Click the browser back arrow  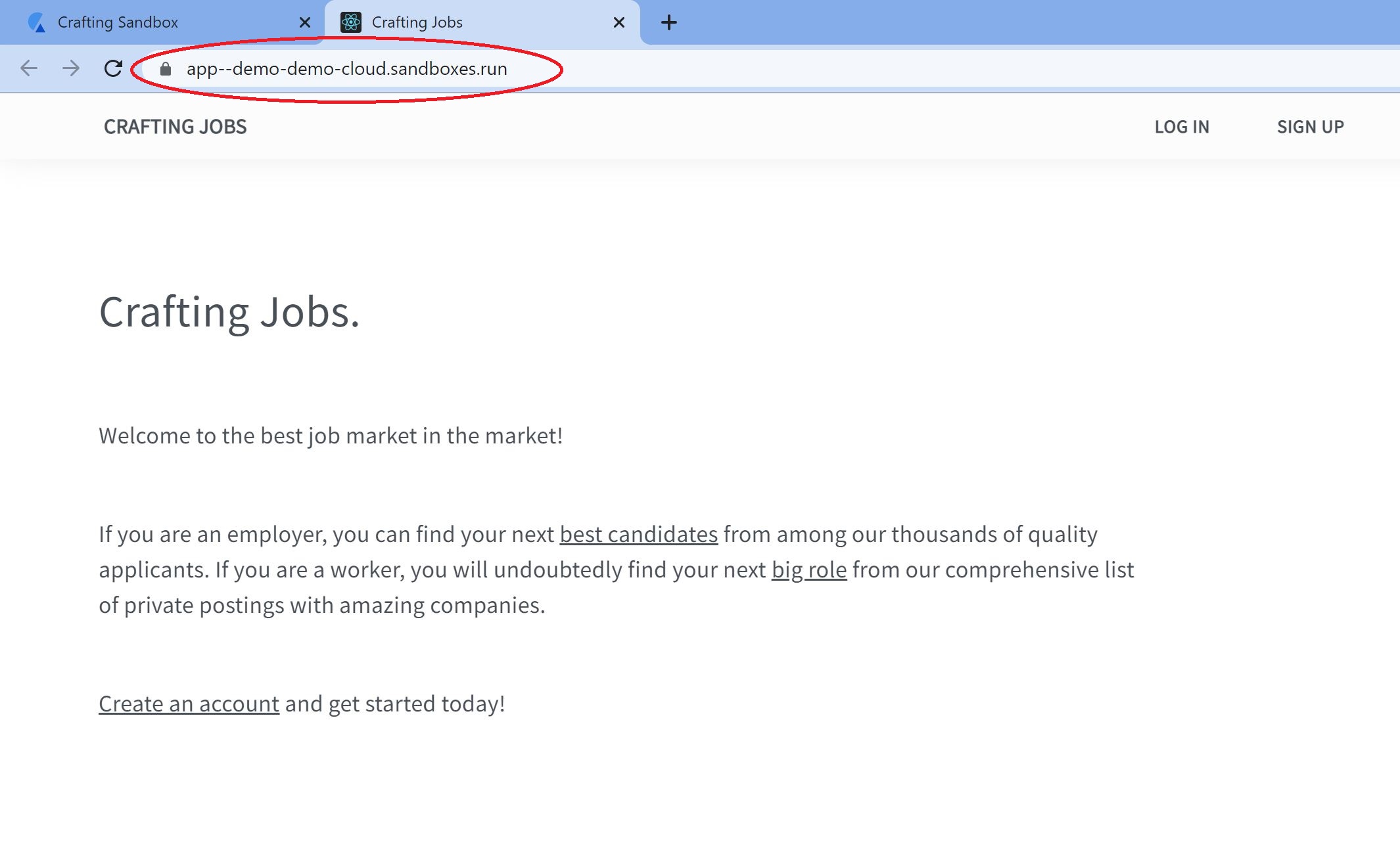[29, 68]
